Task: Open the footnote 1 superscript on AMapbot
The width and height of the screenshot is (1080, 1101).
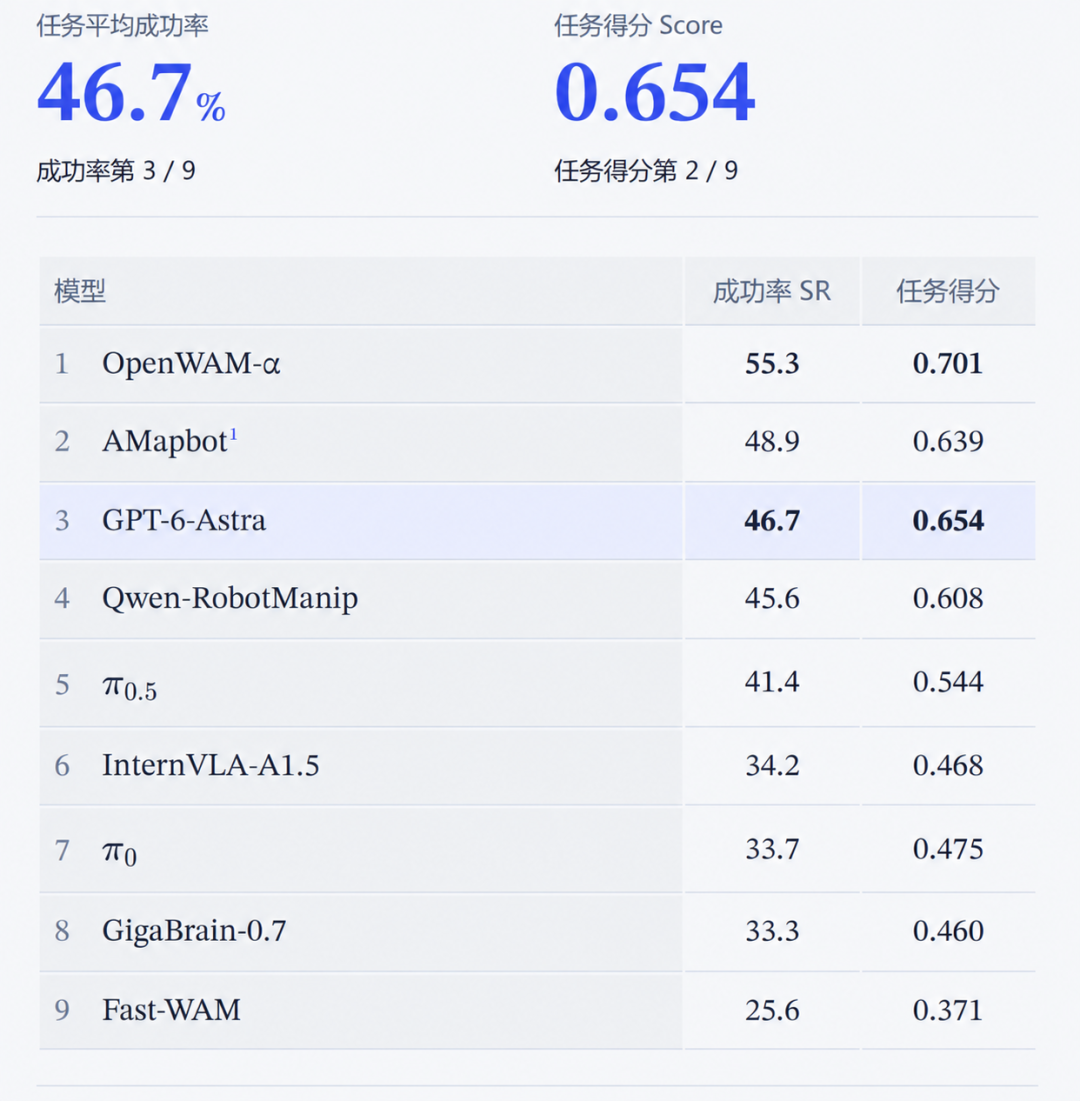Action: click(x=234, y=435)
